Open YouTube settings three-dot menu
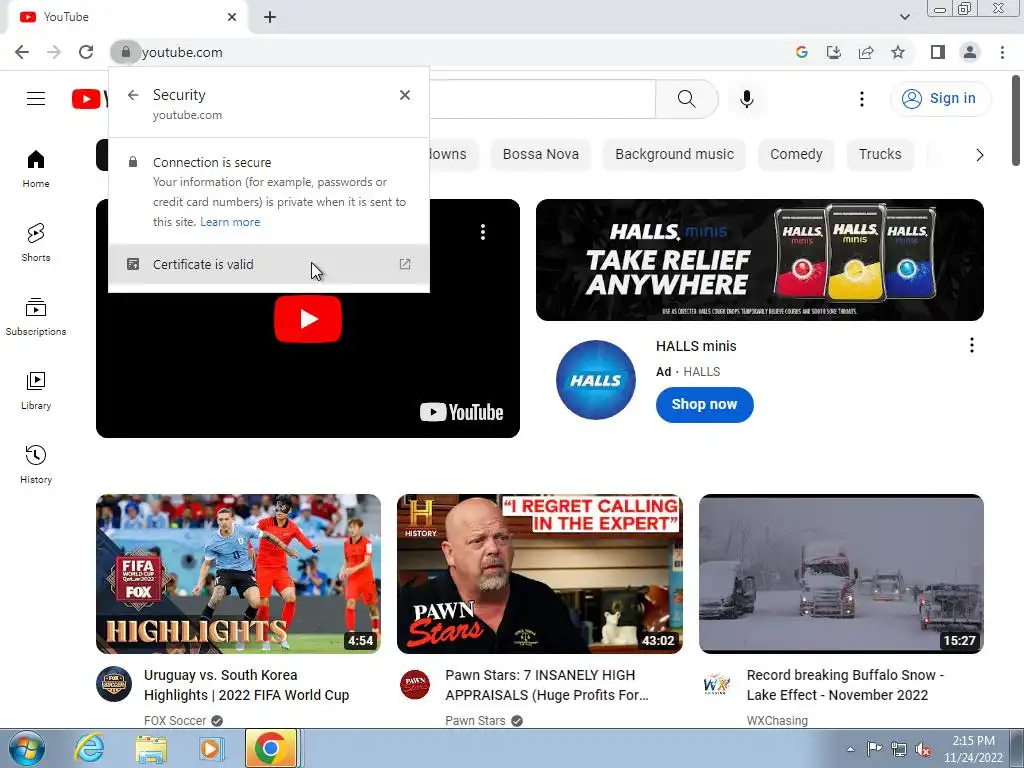Image resolution: width=1024 pixels, height=768 pixels. 861,99
